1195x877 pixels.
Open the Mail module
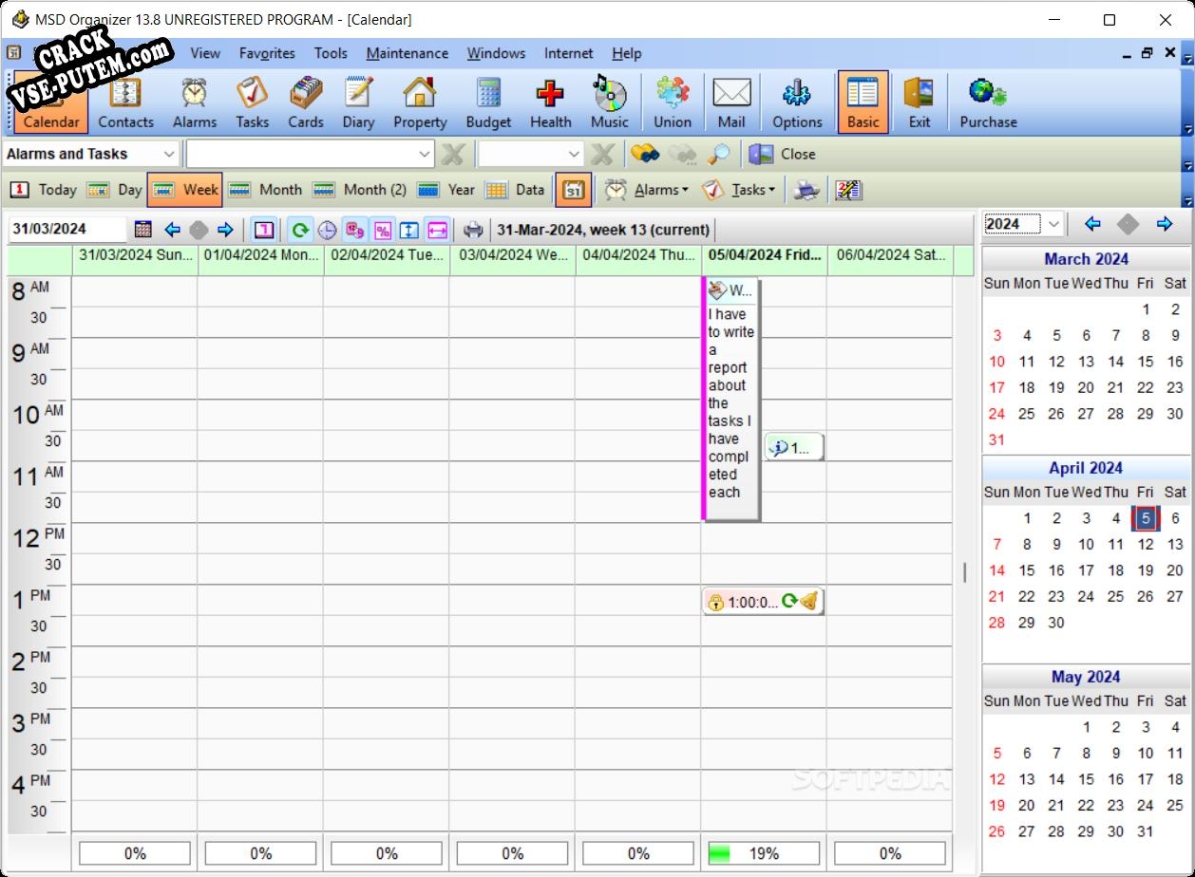click(x=731, y=102)
